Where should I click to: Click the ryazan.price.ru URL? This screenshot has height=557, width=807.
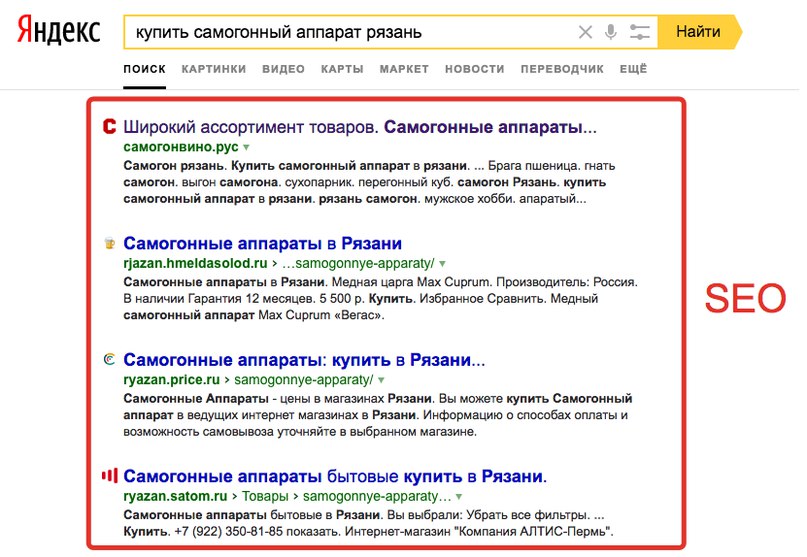(171, 380)
